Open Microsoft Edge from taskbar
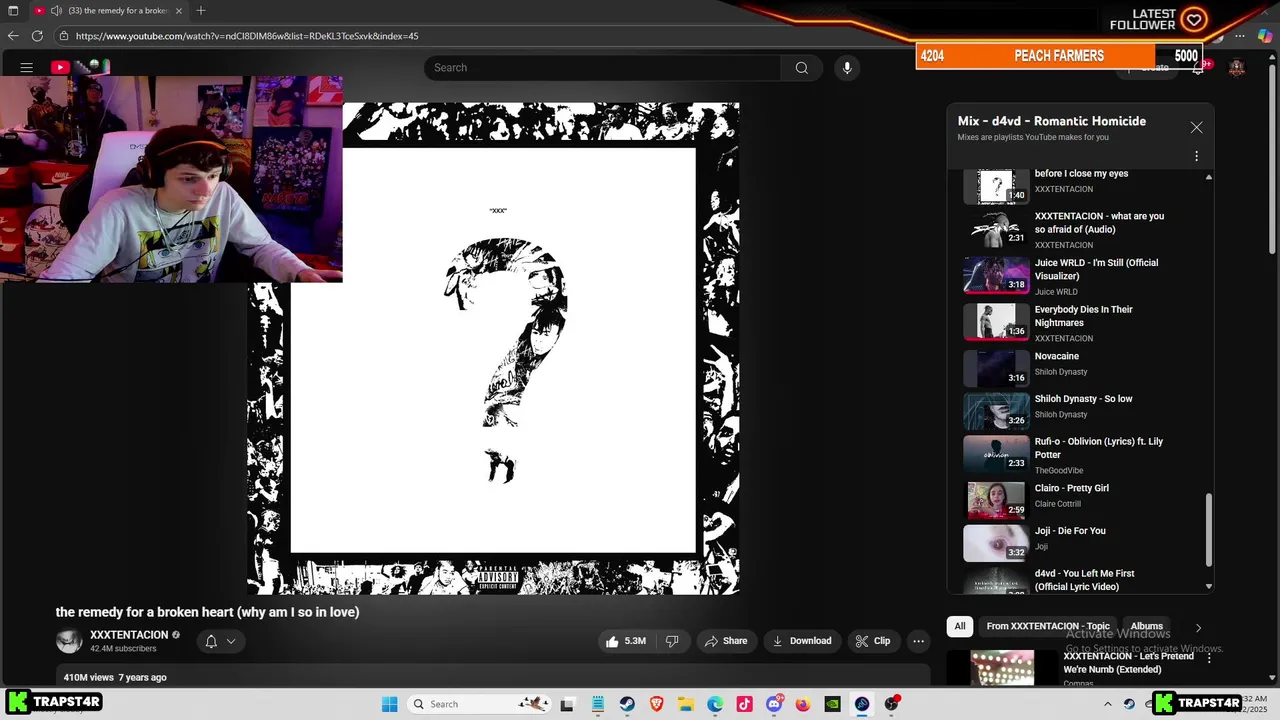 [x=715, y=704]
